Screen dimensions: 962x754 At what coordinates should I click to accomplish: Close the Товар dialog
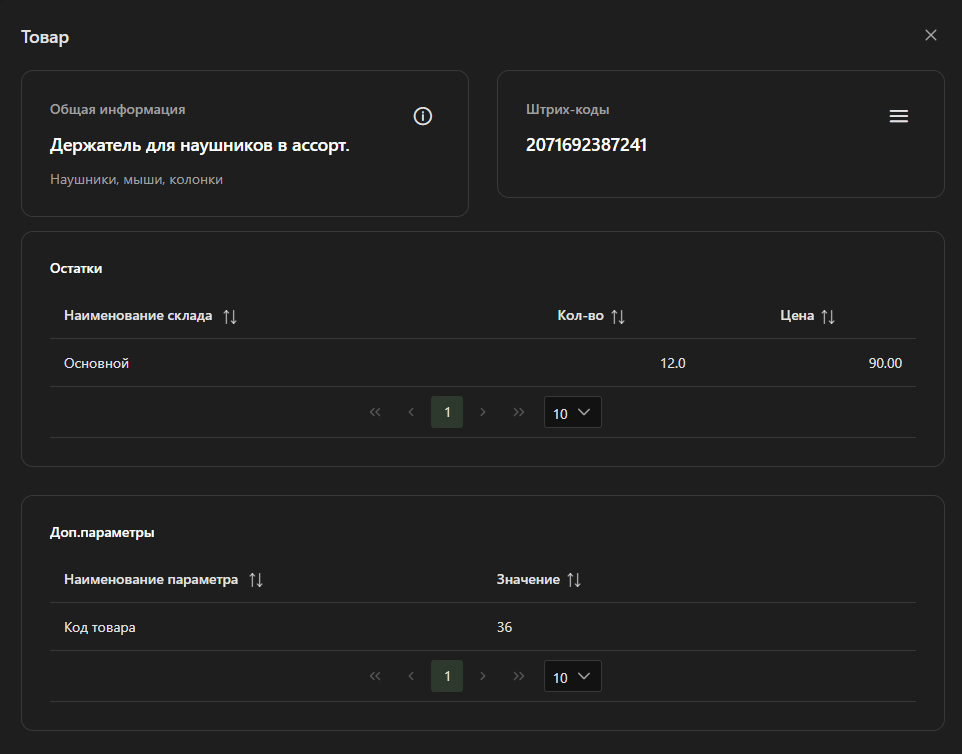(x=931, y=35)
